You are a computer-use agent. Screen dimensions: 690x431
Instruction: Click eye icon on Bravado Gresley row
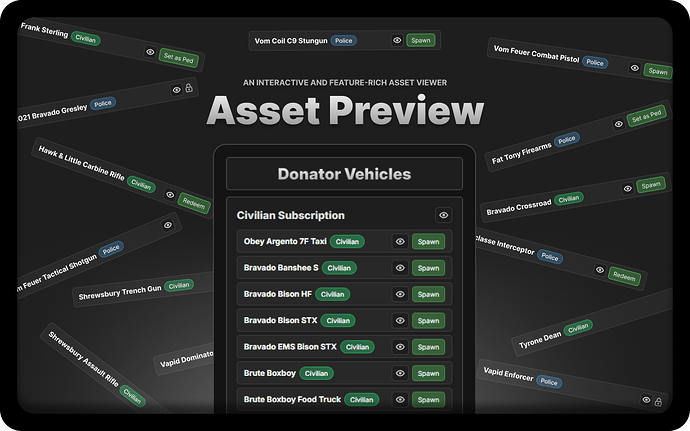coord(176,90)
